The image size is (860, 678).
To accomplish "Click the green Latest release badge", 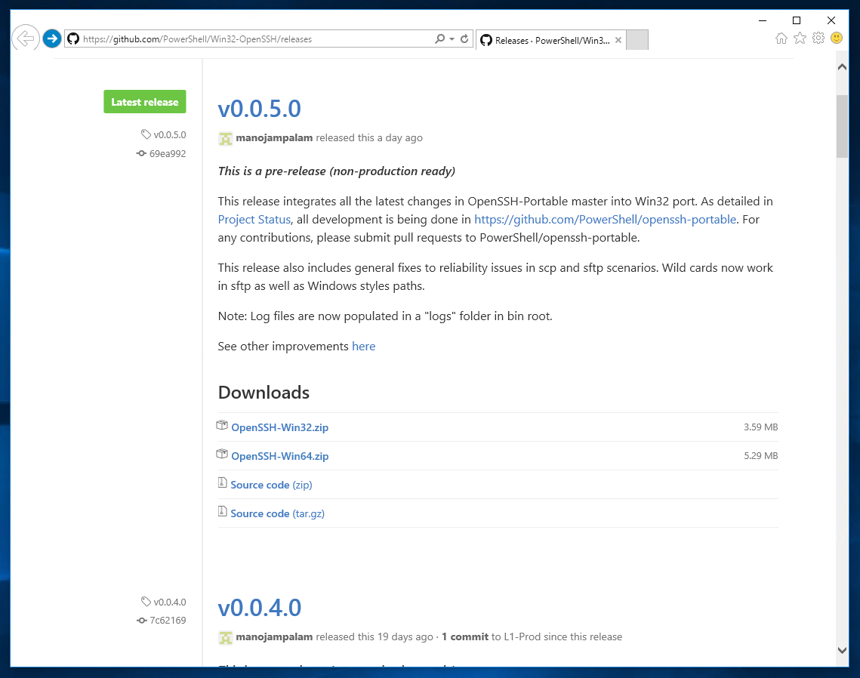I will [145, 101].
